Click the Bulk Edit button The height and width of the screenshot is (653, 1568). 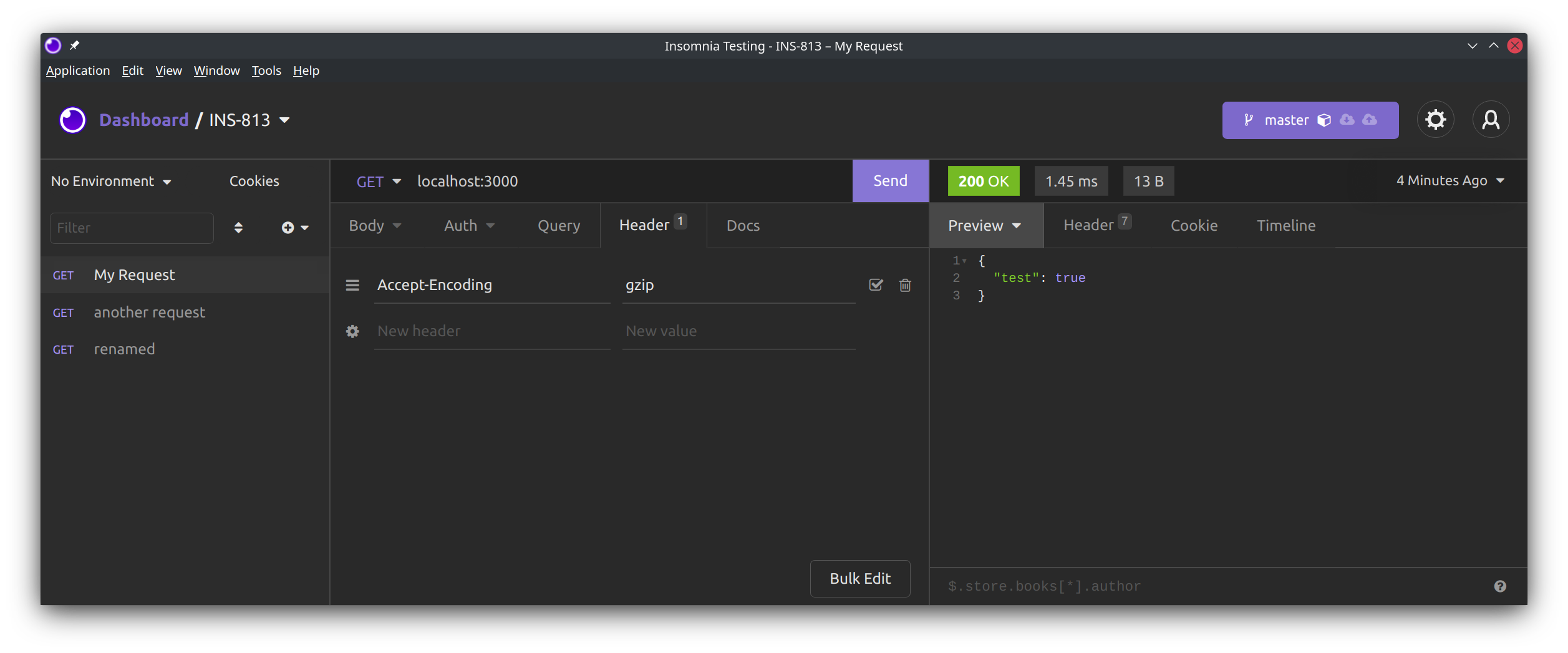[x=860, y=578]
